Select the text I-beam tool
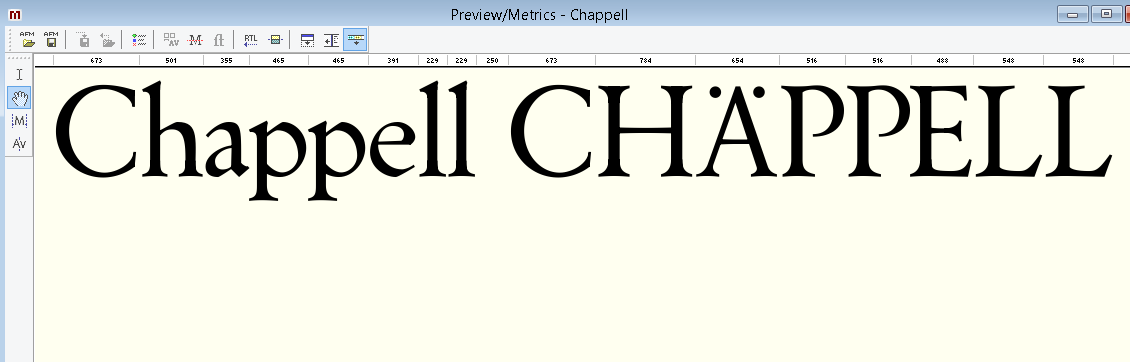This screenshot has height=362, width=1130. [19, 74]
